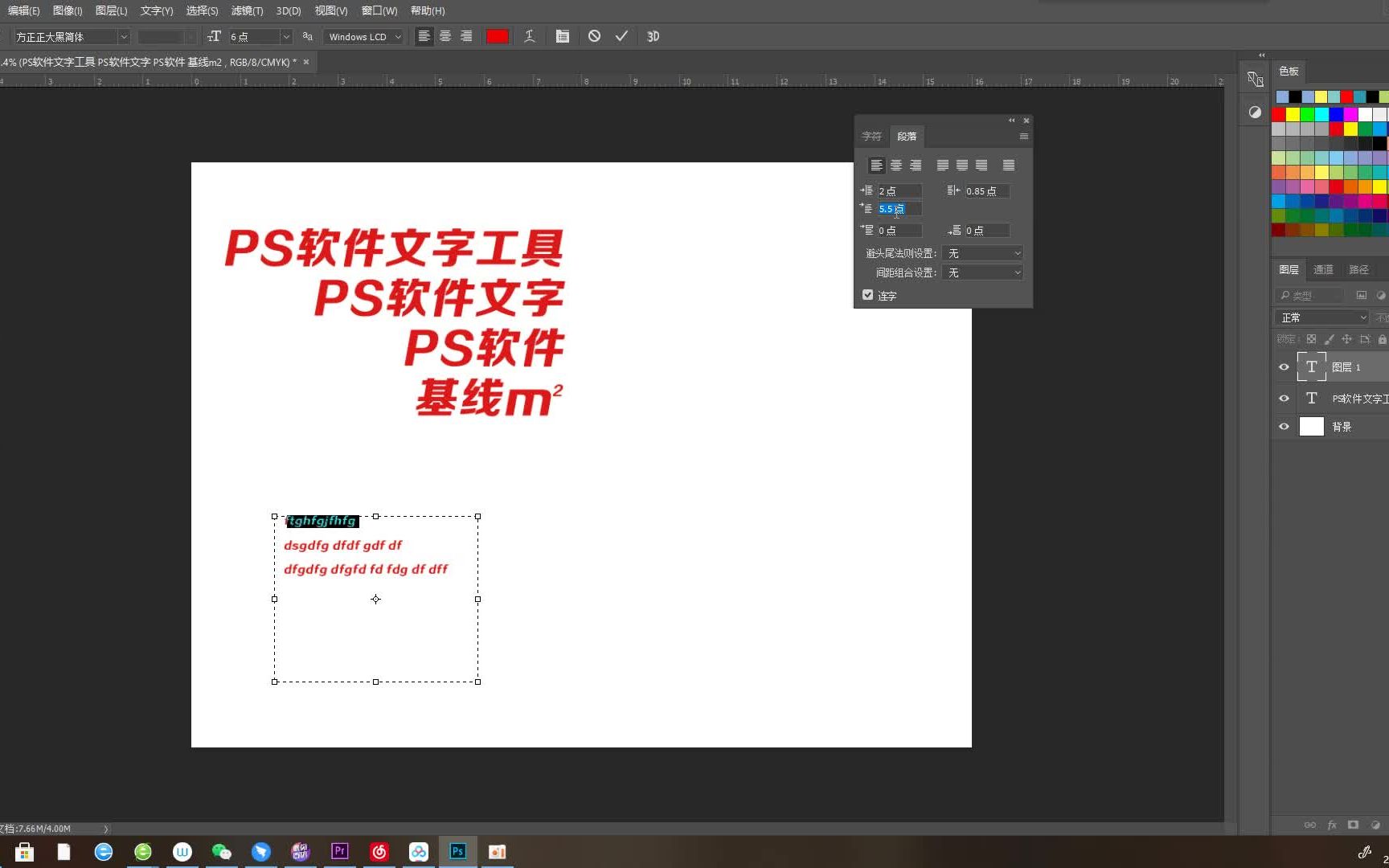Hide the 背景 layer
This screenshot has height=868, width=1389.
coord(1284,426)
